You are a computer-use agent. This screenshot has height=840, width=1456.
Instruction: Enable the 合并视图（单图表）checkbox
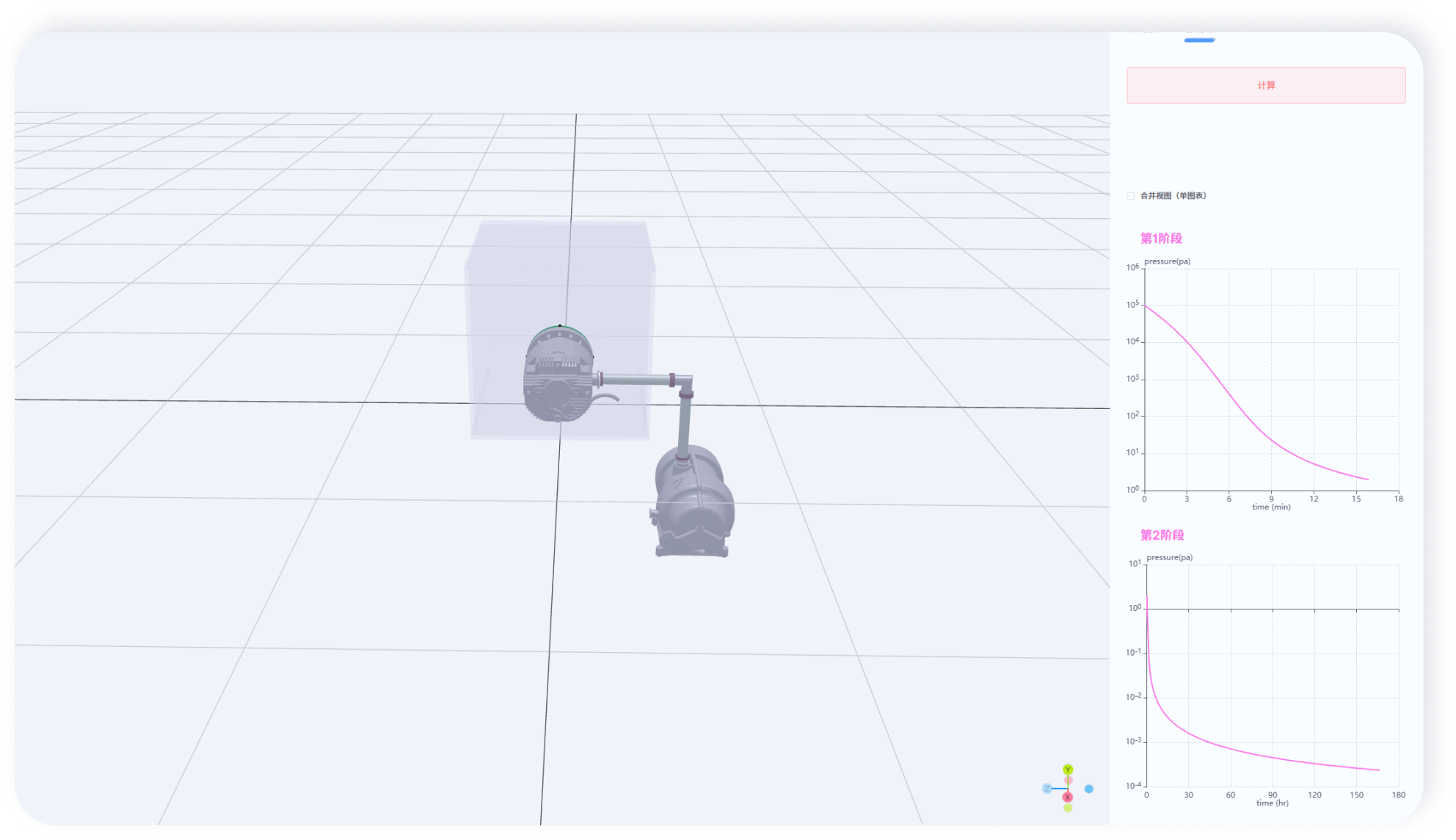click(1130, 195)
